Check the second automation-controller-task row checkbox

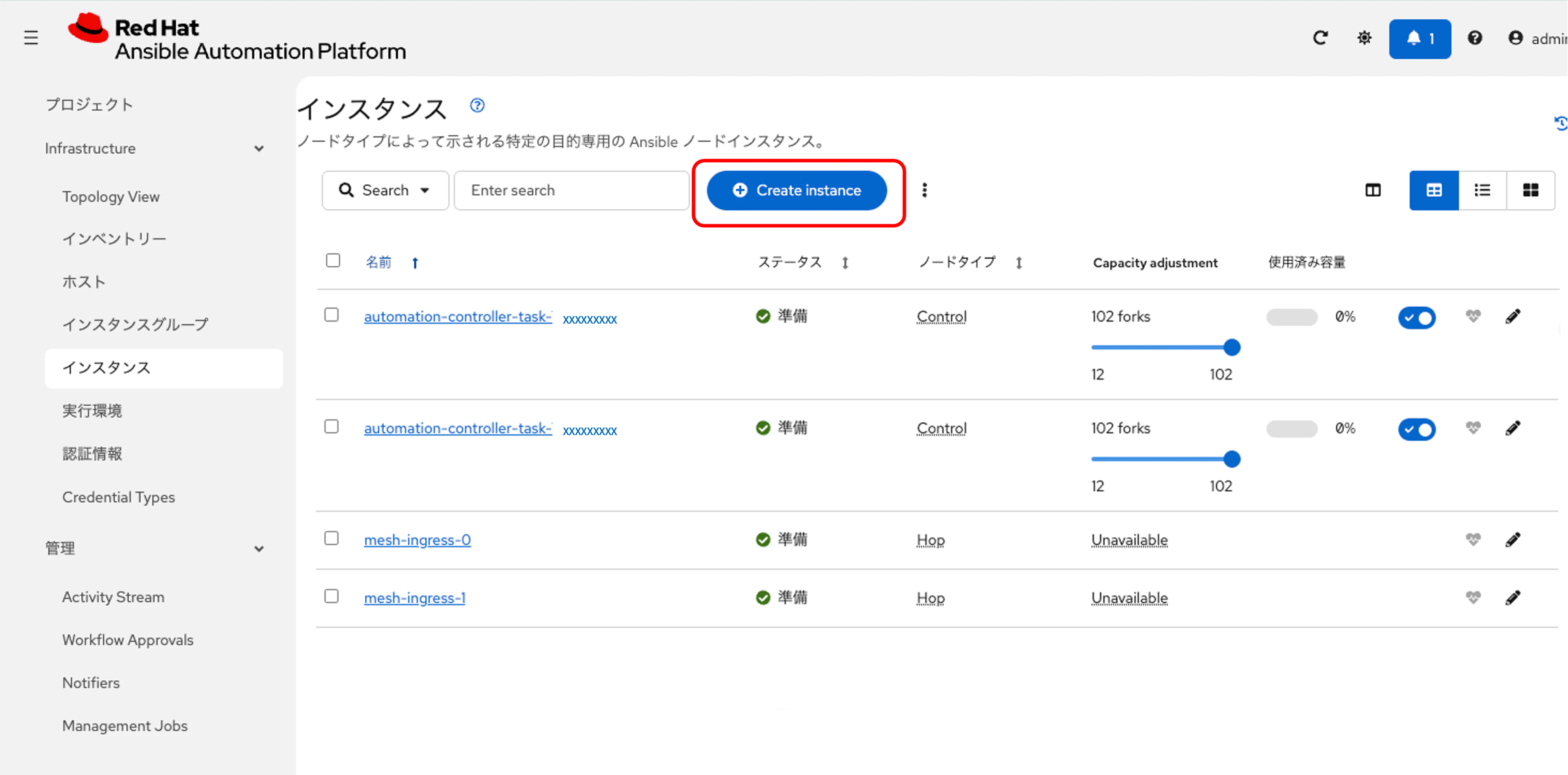pos(332,426)
